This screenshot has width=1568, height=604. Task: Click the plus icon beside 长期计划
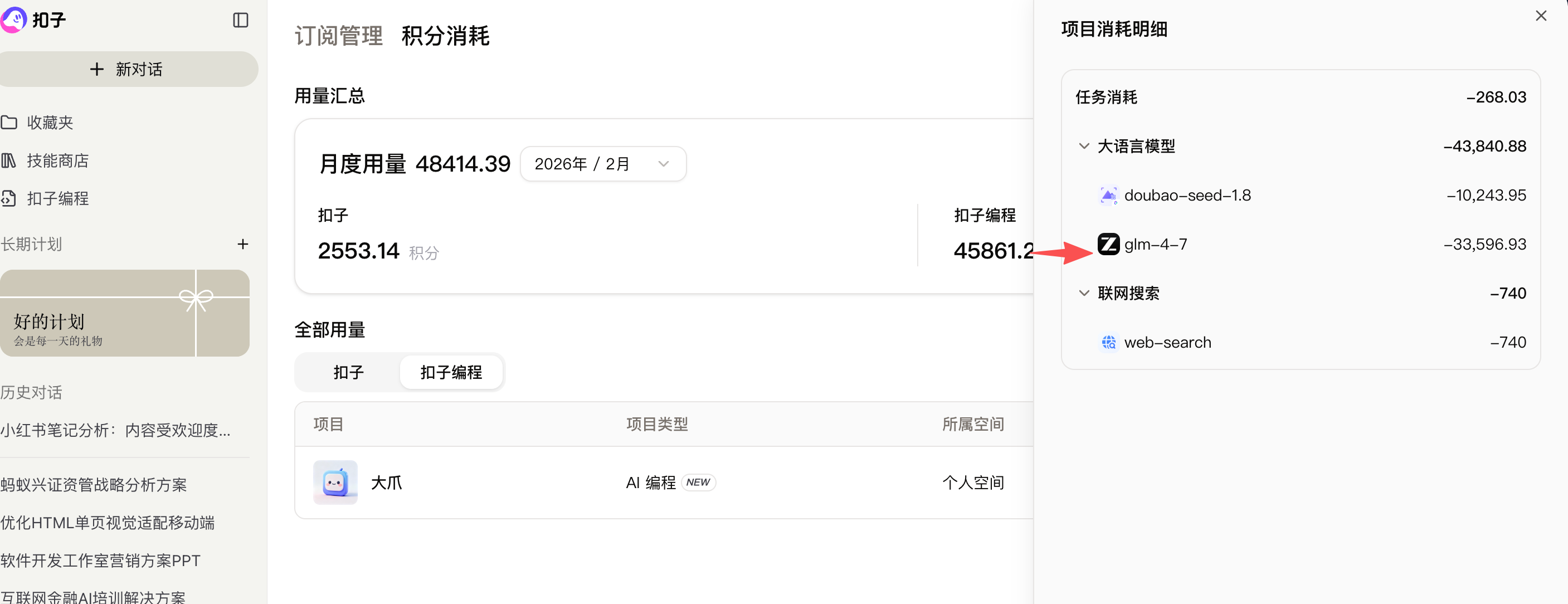click(x=243, y=244)
